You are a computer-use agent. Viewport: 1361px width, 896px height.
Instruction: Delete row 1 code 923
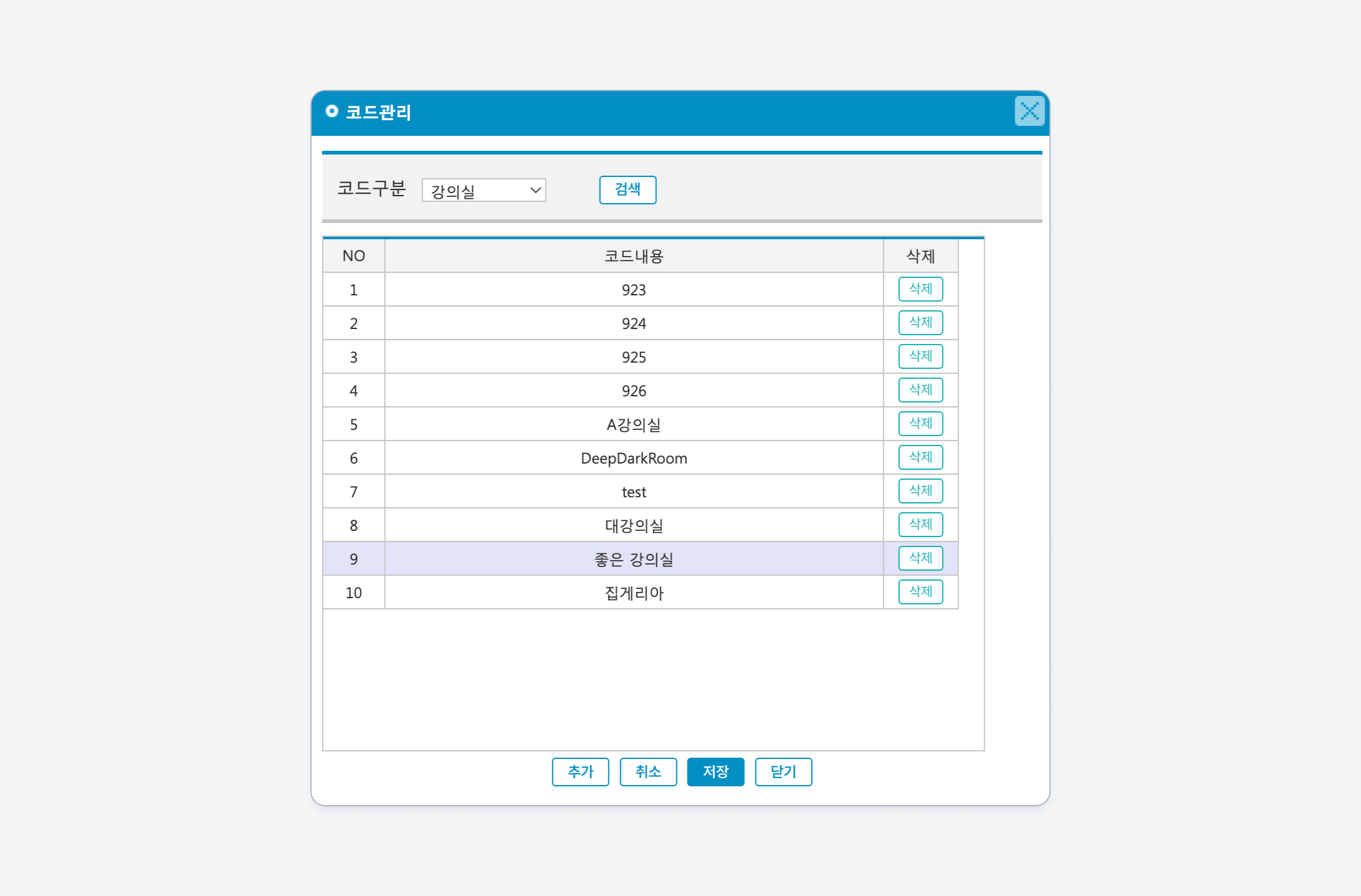tap(920, 289)
